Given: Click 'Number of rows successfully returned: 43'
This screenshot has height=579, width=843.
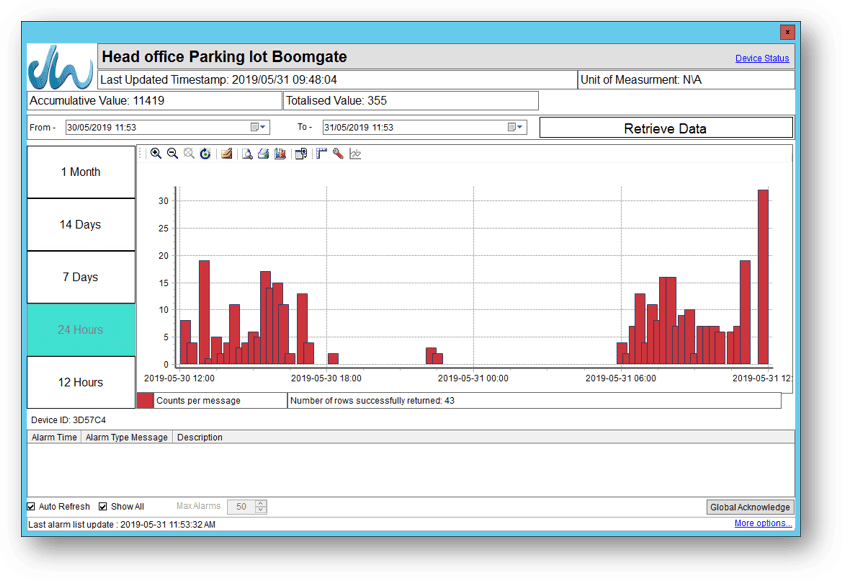Looking at the screenshot, I should point(372,401).
